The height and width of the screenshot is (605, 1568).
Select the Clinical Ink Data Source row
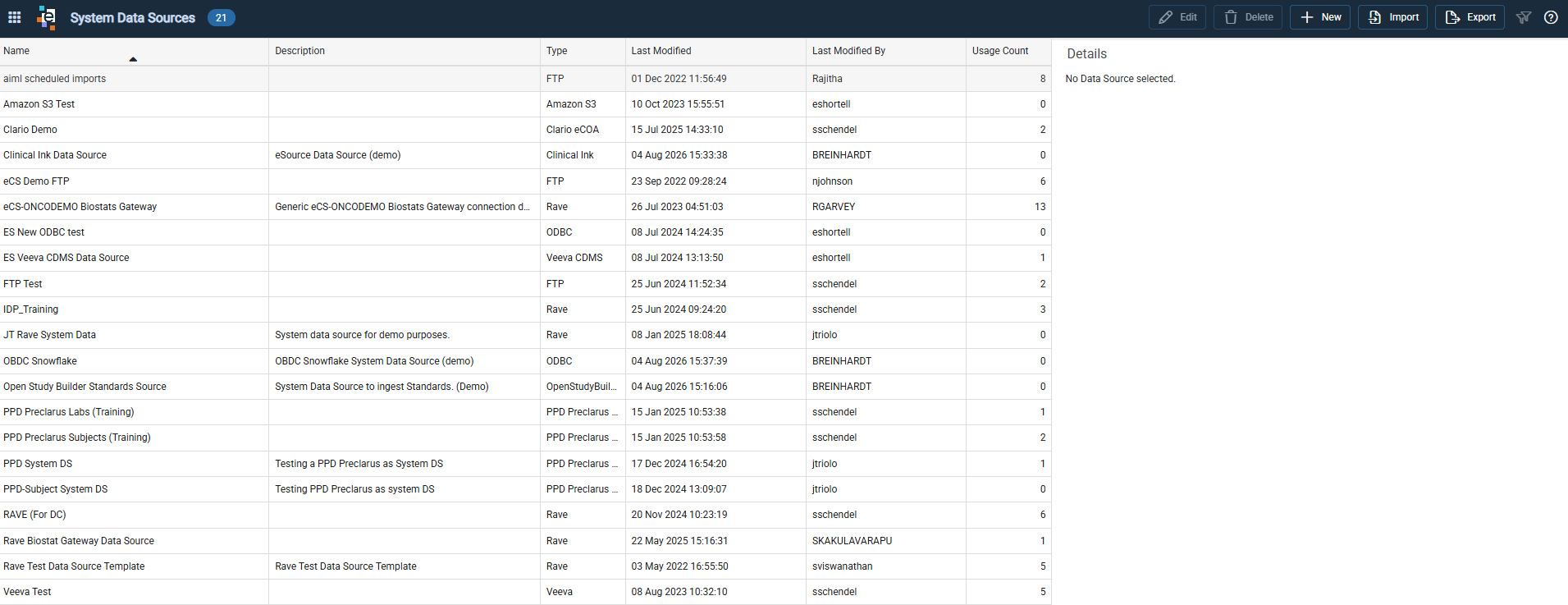pos(525,155)
